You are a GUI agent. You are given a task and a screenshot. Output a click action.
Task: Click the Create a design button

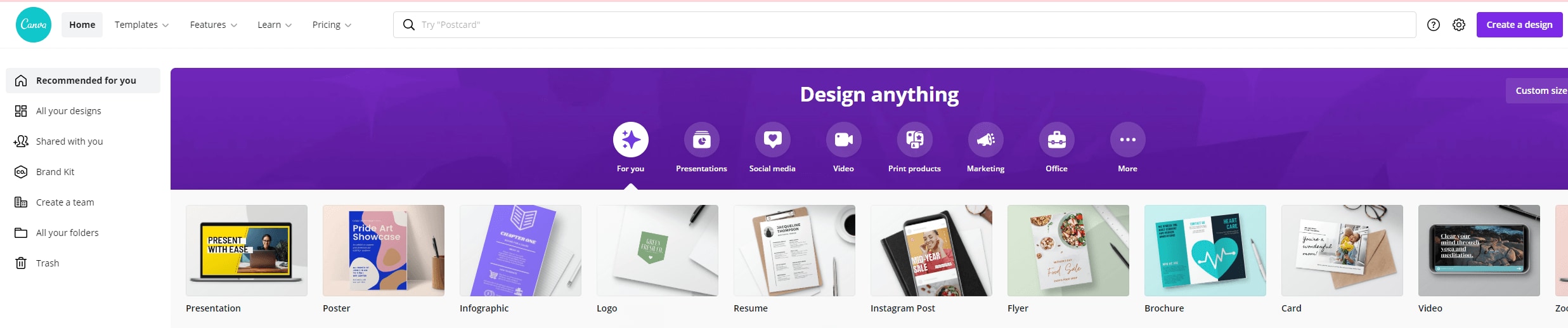1519,25
